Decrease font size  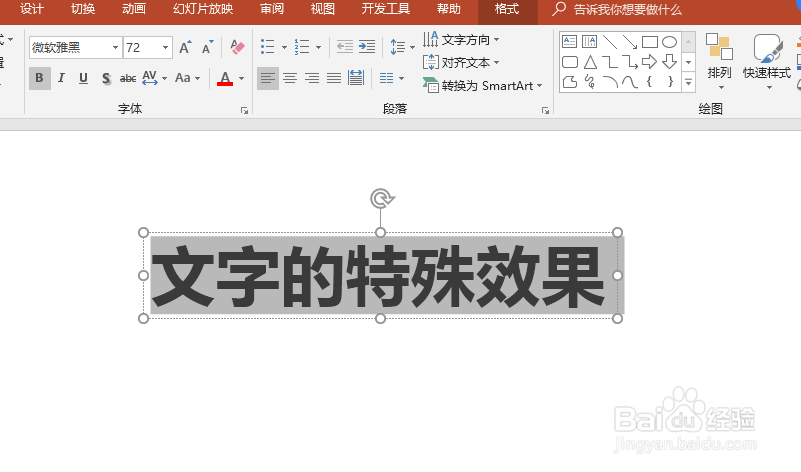point(207,48)
